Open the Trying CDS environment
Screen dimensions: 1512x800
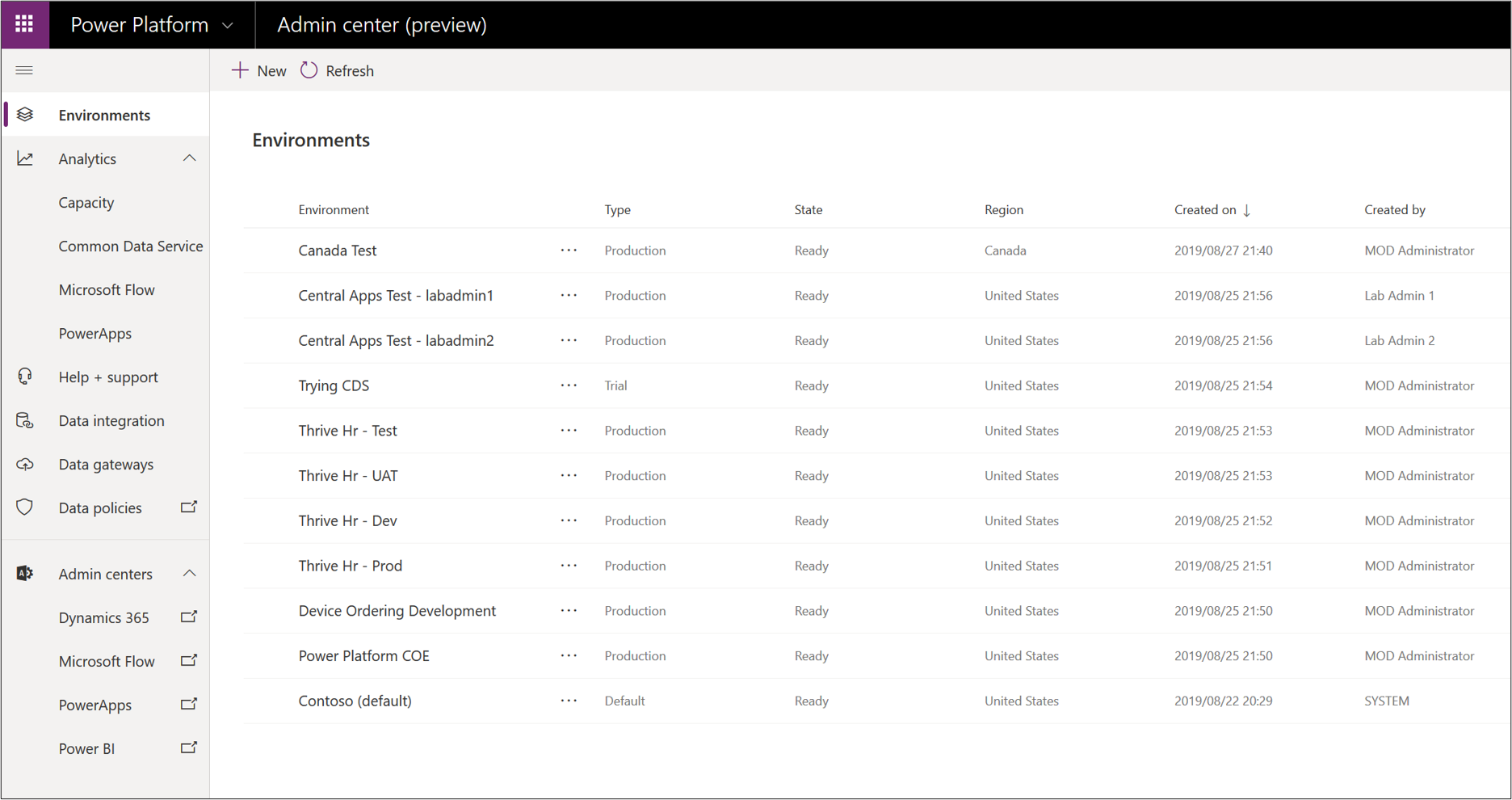click(334, 385)
